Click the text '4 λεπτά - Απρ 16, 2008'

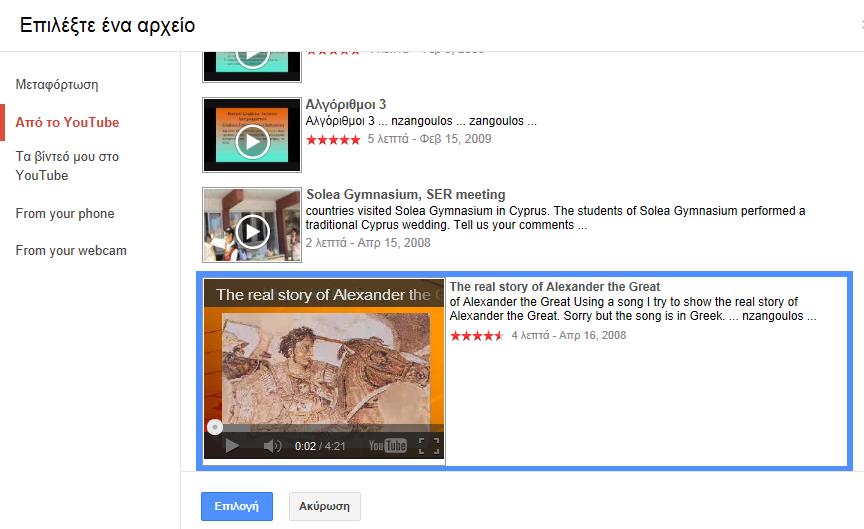click(569, 335)
